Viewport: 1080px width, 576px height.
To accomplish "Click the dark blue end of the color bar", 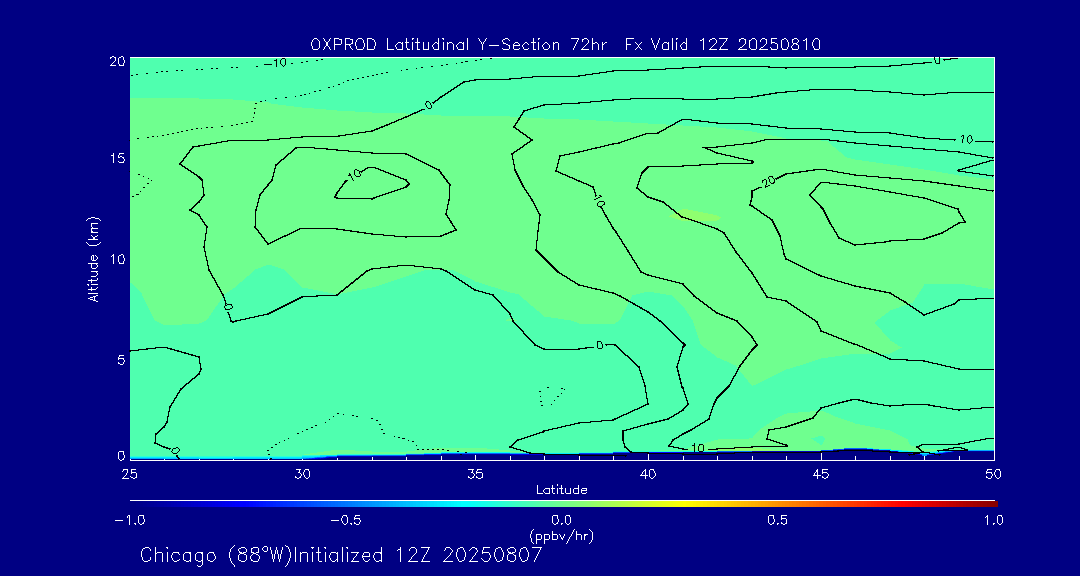I will 135,503.
